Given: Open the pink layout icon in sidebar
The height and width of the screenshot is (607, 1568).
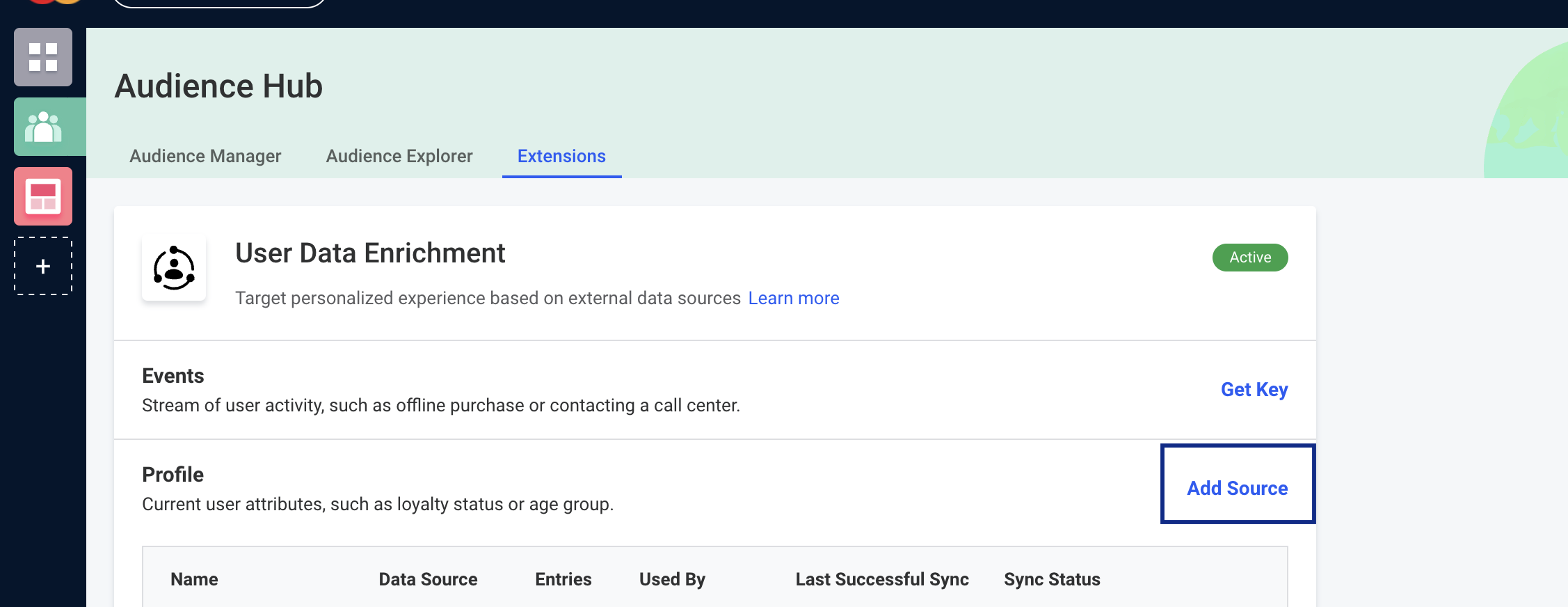Looking at the screenshot, I should pyautogui.click(x=43, y=196).
